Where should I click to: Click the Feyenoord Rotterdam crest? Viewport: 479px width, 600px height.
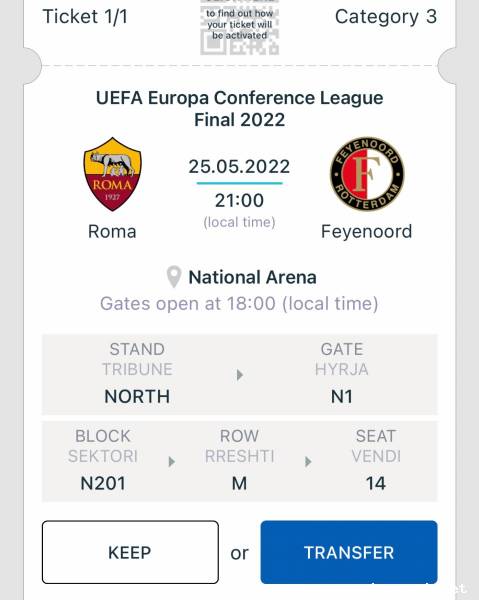pos(367,174)
